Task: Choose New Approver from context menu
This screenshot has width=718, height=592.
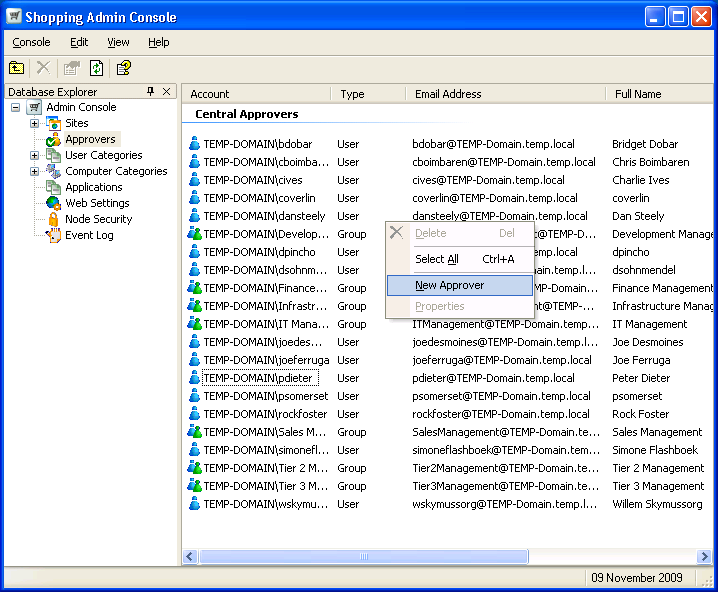Action: pyautogui.click(x=450, y=286)
